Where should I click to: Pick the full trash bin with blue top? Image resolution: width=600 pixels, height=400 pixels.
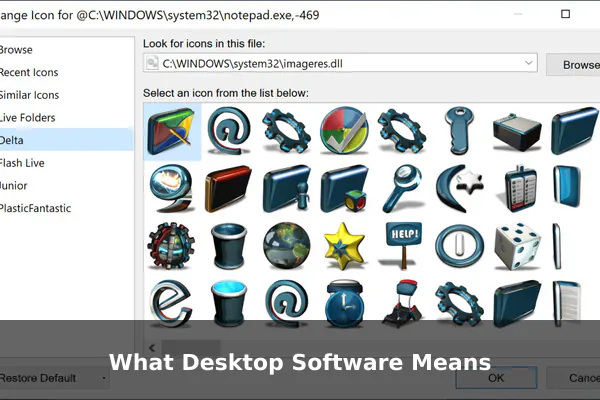click(x=229, y=304)
